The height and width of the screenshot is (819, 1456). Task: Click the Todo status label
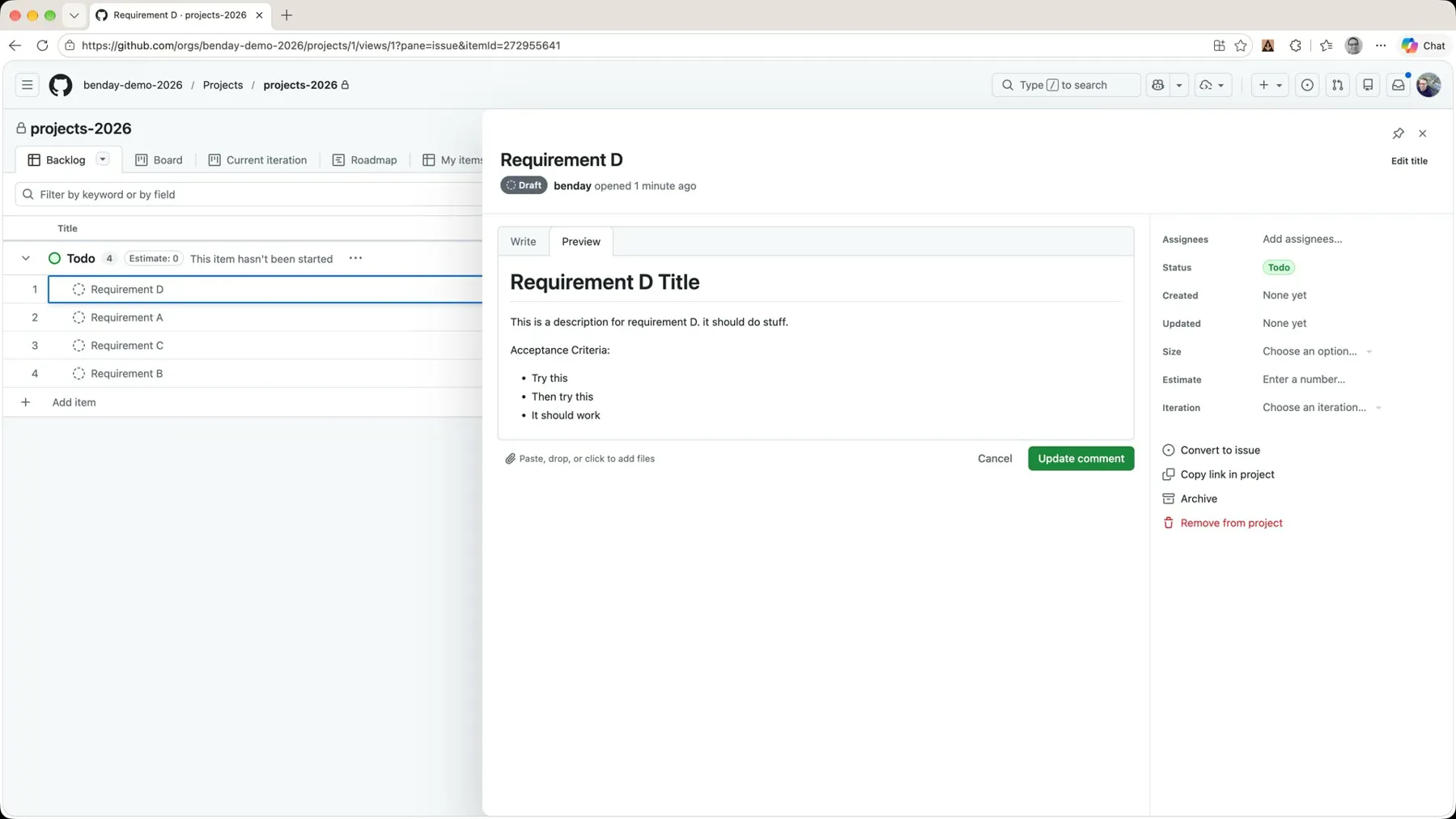point(1279,267)
